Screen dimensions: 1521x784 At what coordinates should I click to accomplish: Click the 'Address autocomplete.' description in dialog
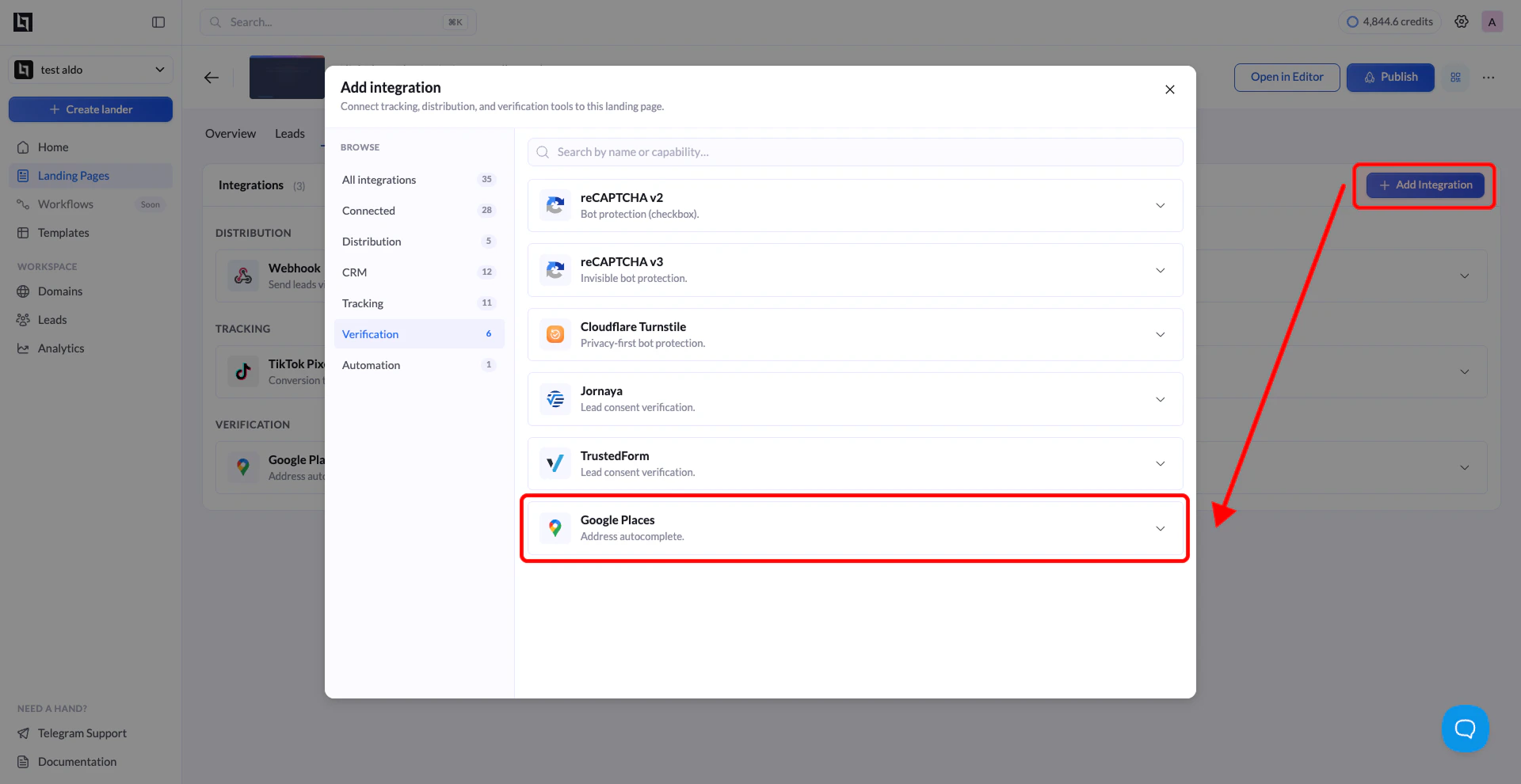(x=632, y=537)
